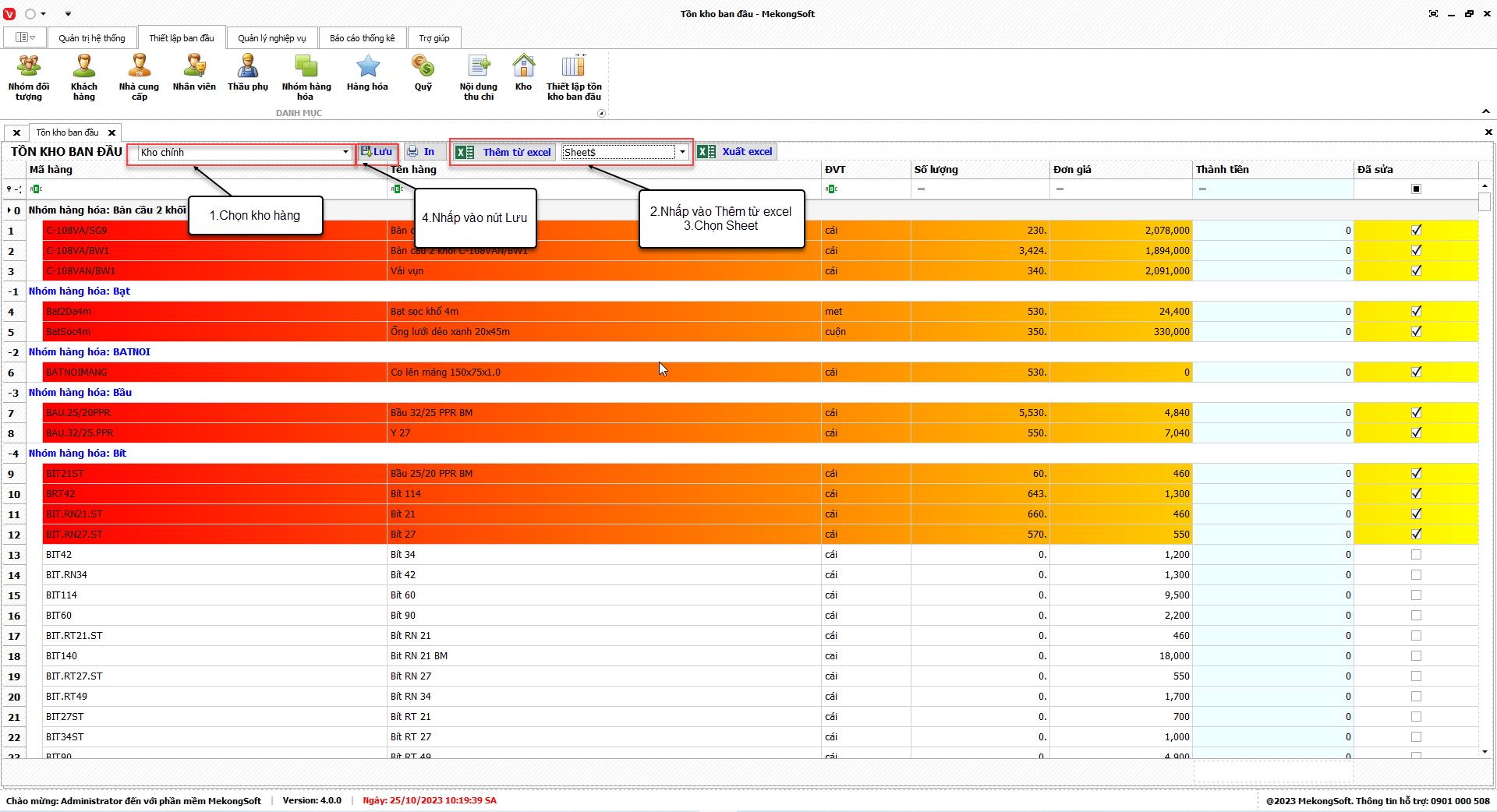
Task: Switch to Quản lý nghiệp vụ tab
Action: (271, 38)
